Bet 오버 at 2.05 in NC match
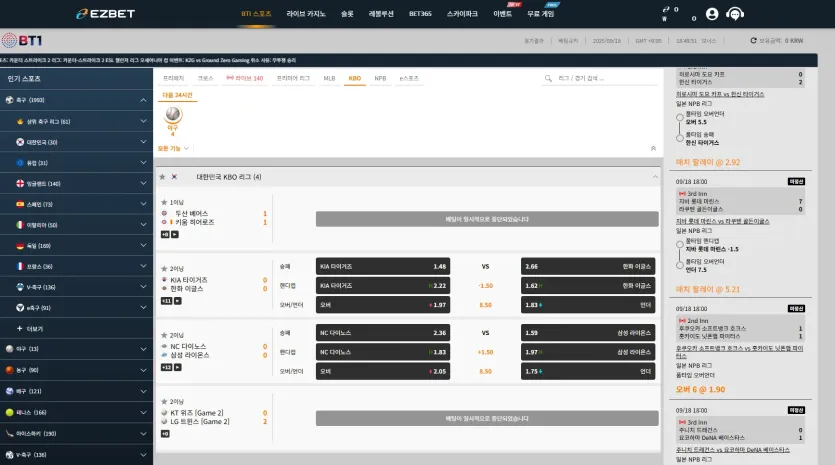 pyautogui.click(x=383, y=371)
